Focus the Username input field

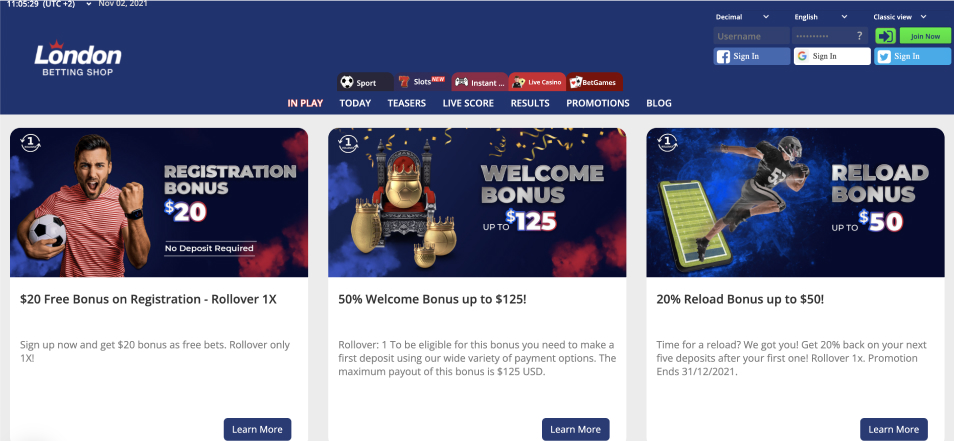[x=751, y=36]
